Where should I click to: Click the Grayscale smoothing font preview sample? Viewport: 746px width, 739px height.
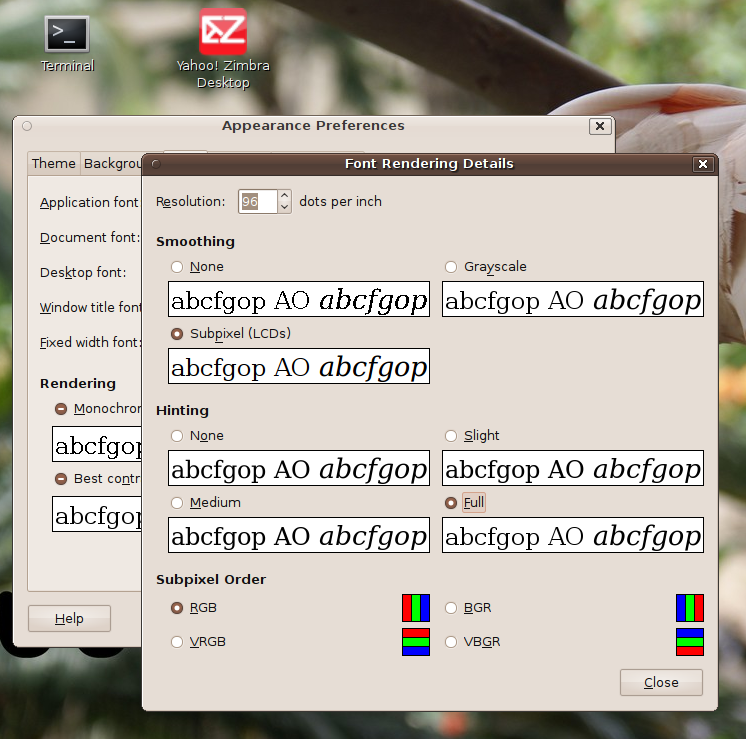(573, 299)
